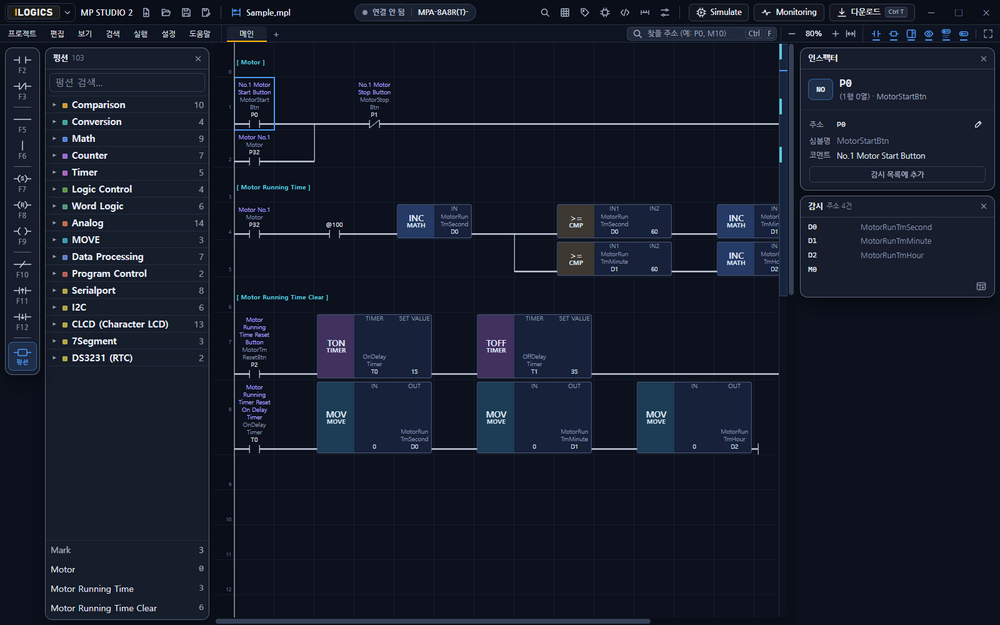Image resolution: width=1000 pixels, height=625 pixels.
Task: Open the search magnifier icon in top toolbar
Action: click(545, 12)
